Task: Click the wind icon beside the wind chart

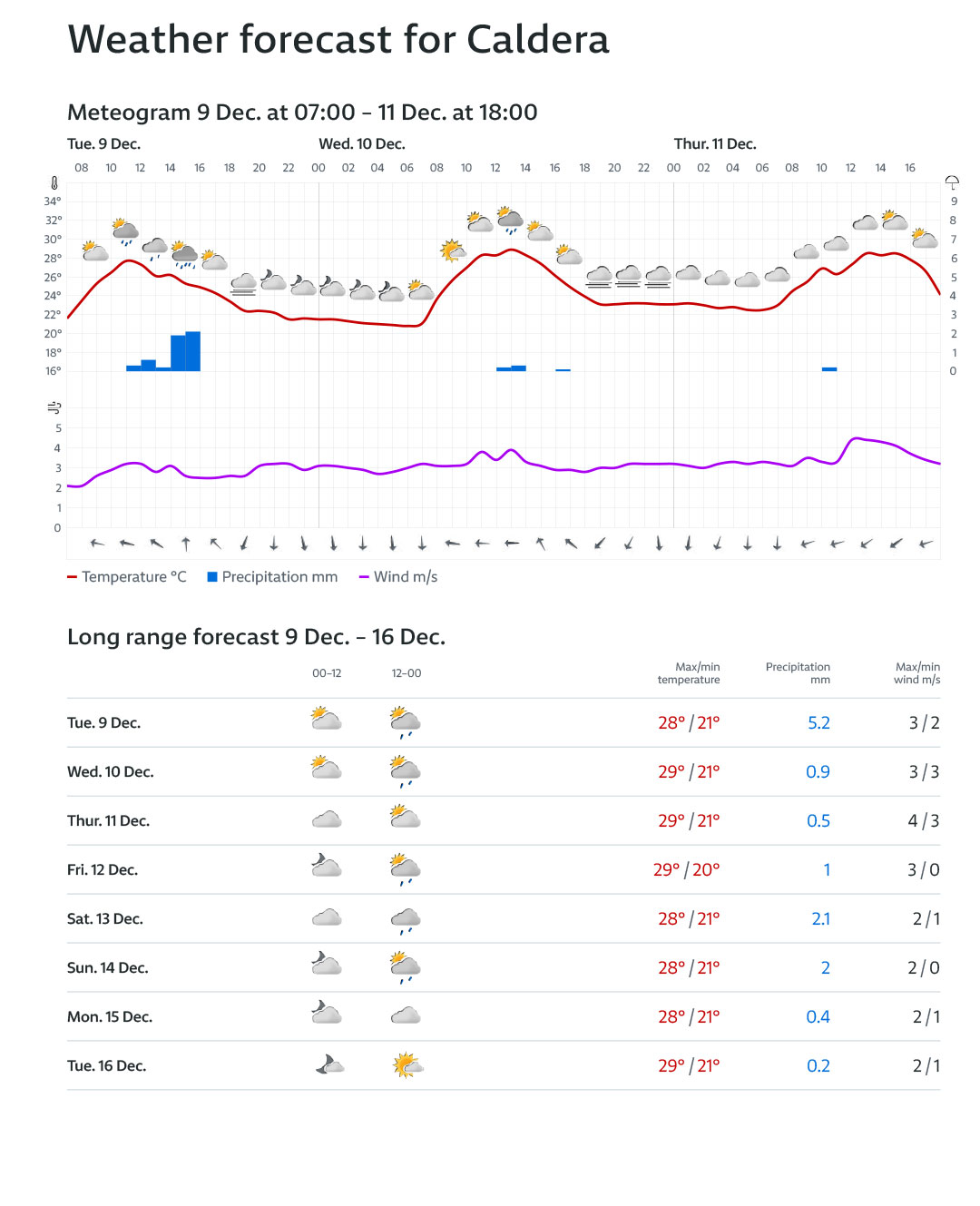Action: (54, 407)
